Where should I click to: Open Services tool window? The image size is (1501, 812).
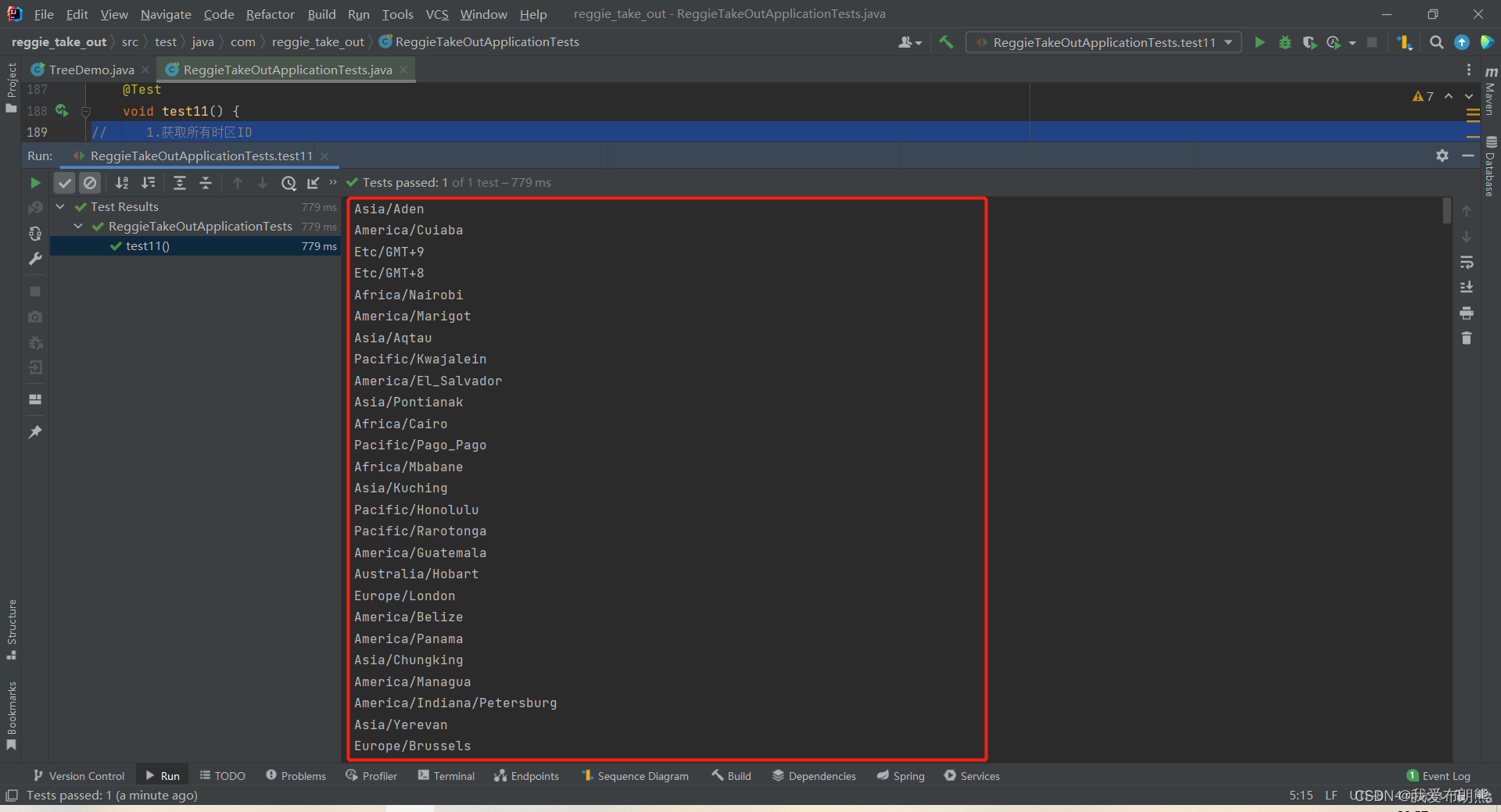[x=972, y=776]
